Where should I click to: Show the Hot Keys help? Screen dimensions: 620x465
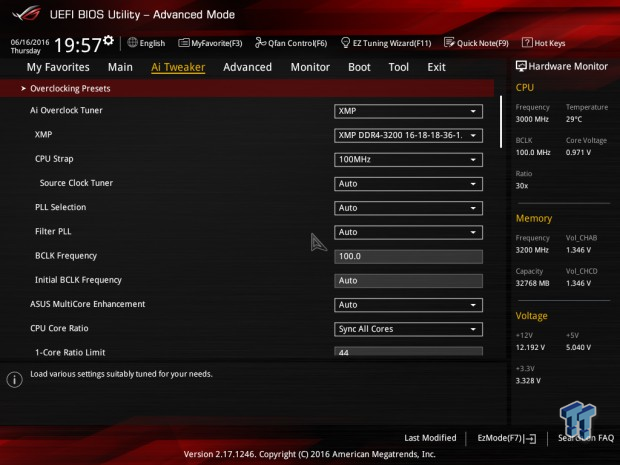[x=544, y=43]
